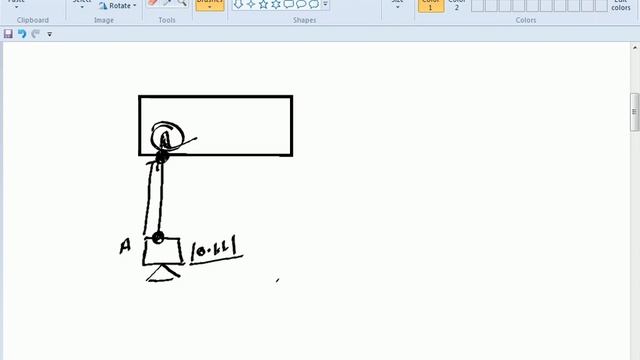Open the Select dropdown arrow
Image resolution: width=640 pixels, height=360 pixels.
point(82,7)
